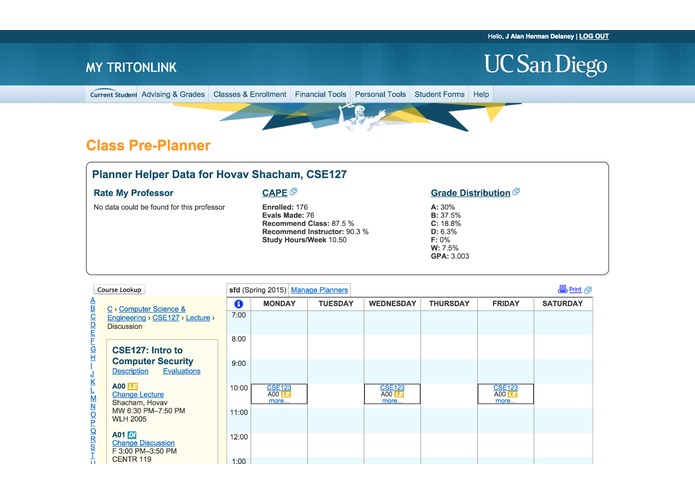This screenshot has width=695, height=494.
Task: Click the MW 6:30 PM–7:50 PM lecture time
Action: (x=148, y=411)
